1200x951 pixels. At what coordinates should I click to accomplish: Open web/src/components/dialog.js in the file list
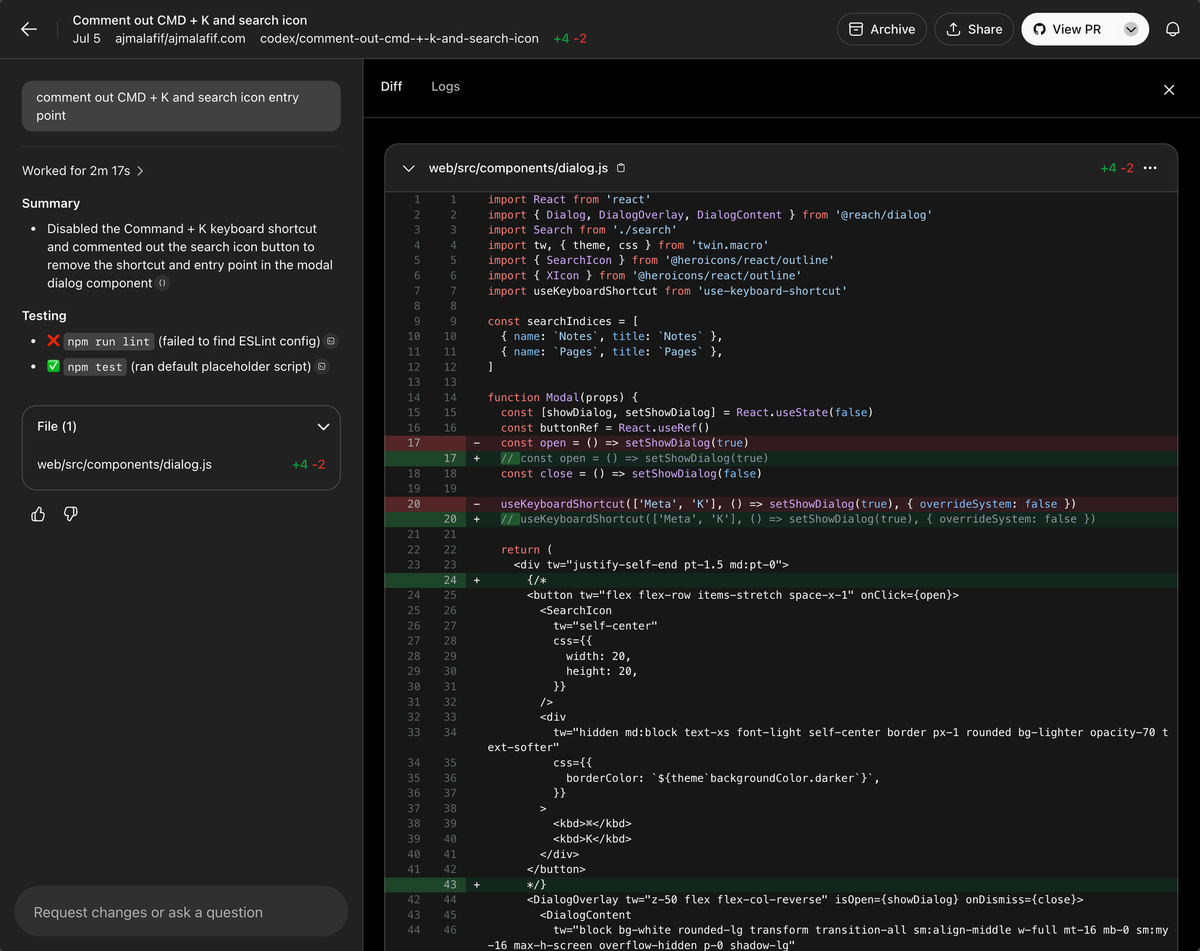[x=124, y=464]
